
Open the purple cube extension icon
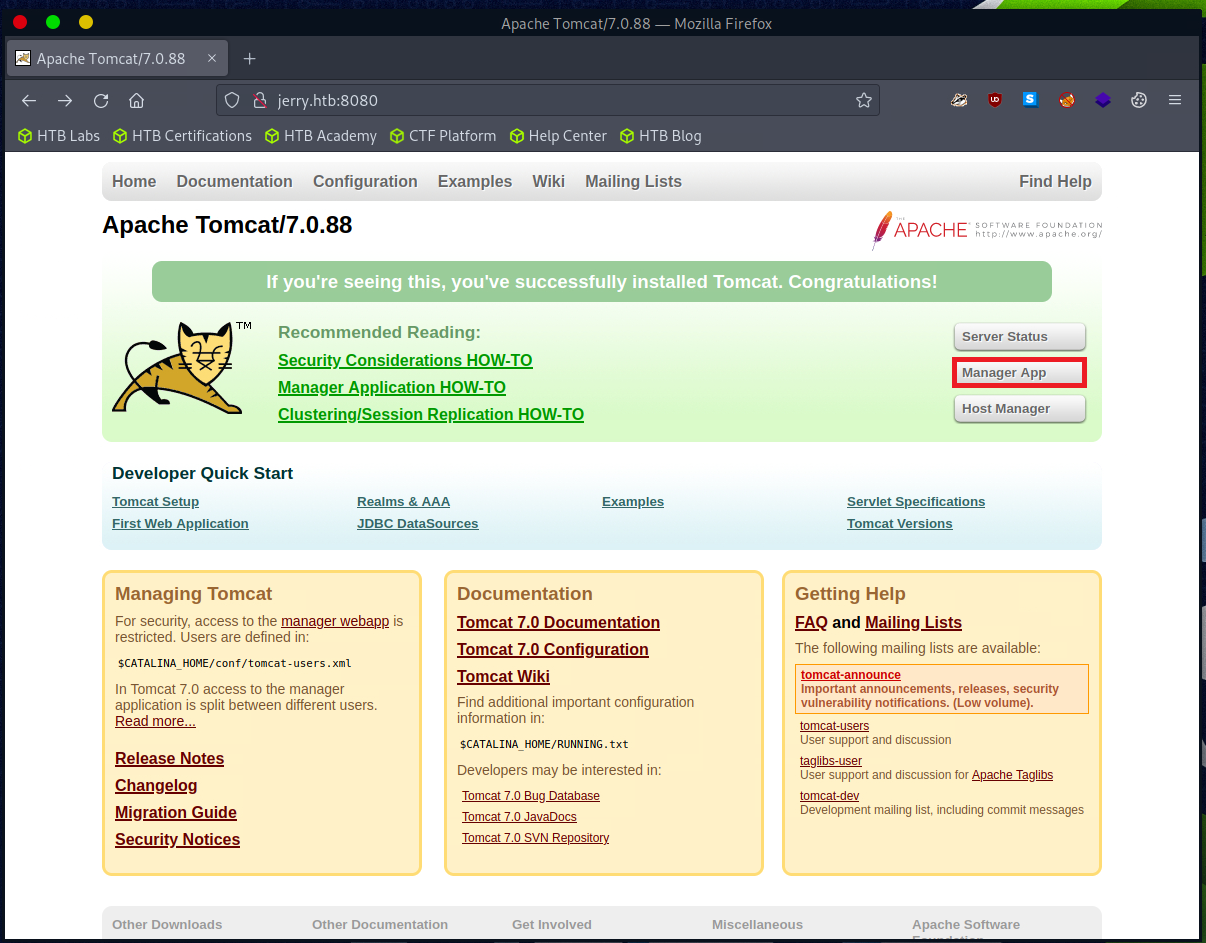1102,100
